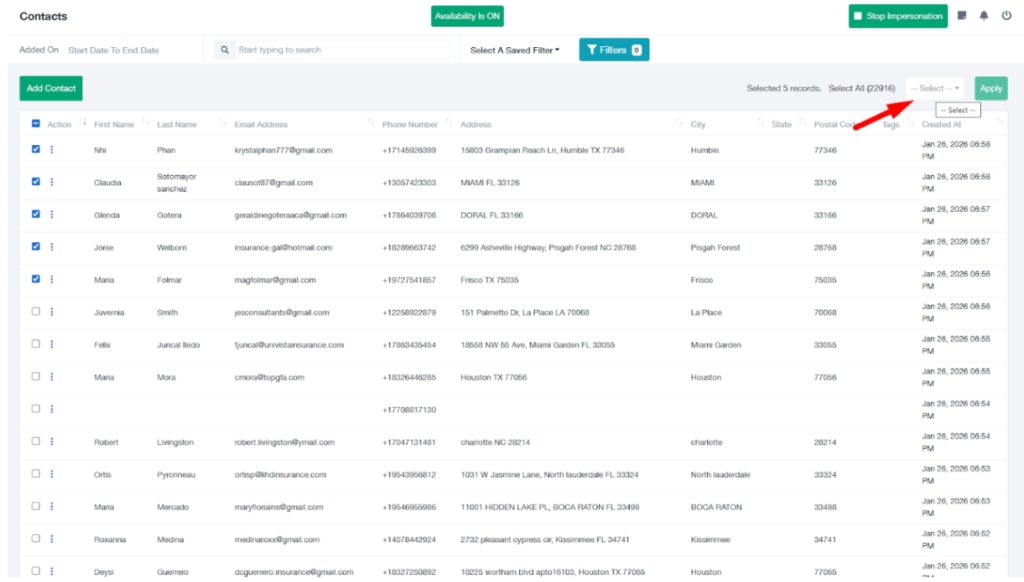Check the Juvernia Smith row checkbox
The height and width of the screenshot is (582, 1024).
(36, 311)
